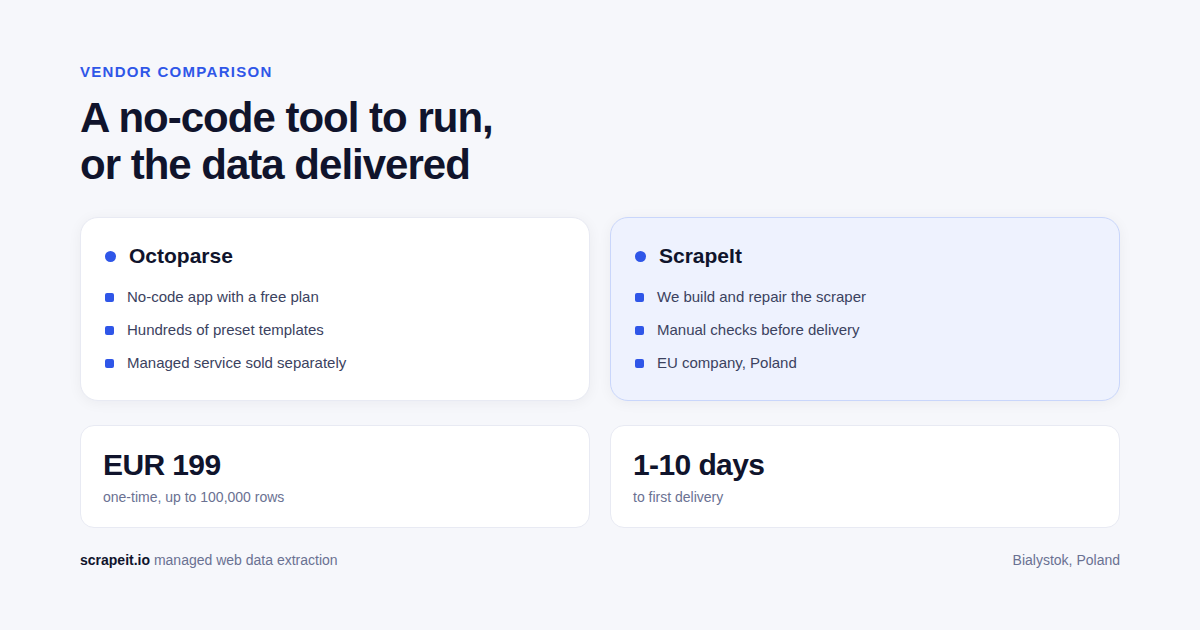Screen dimensions: 1200x630
Task: Click "Bialystok, Poland" footer text
Action: (1066, 560)
